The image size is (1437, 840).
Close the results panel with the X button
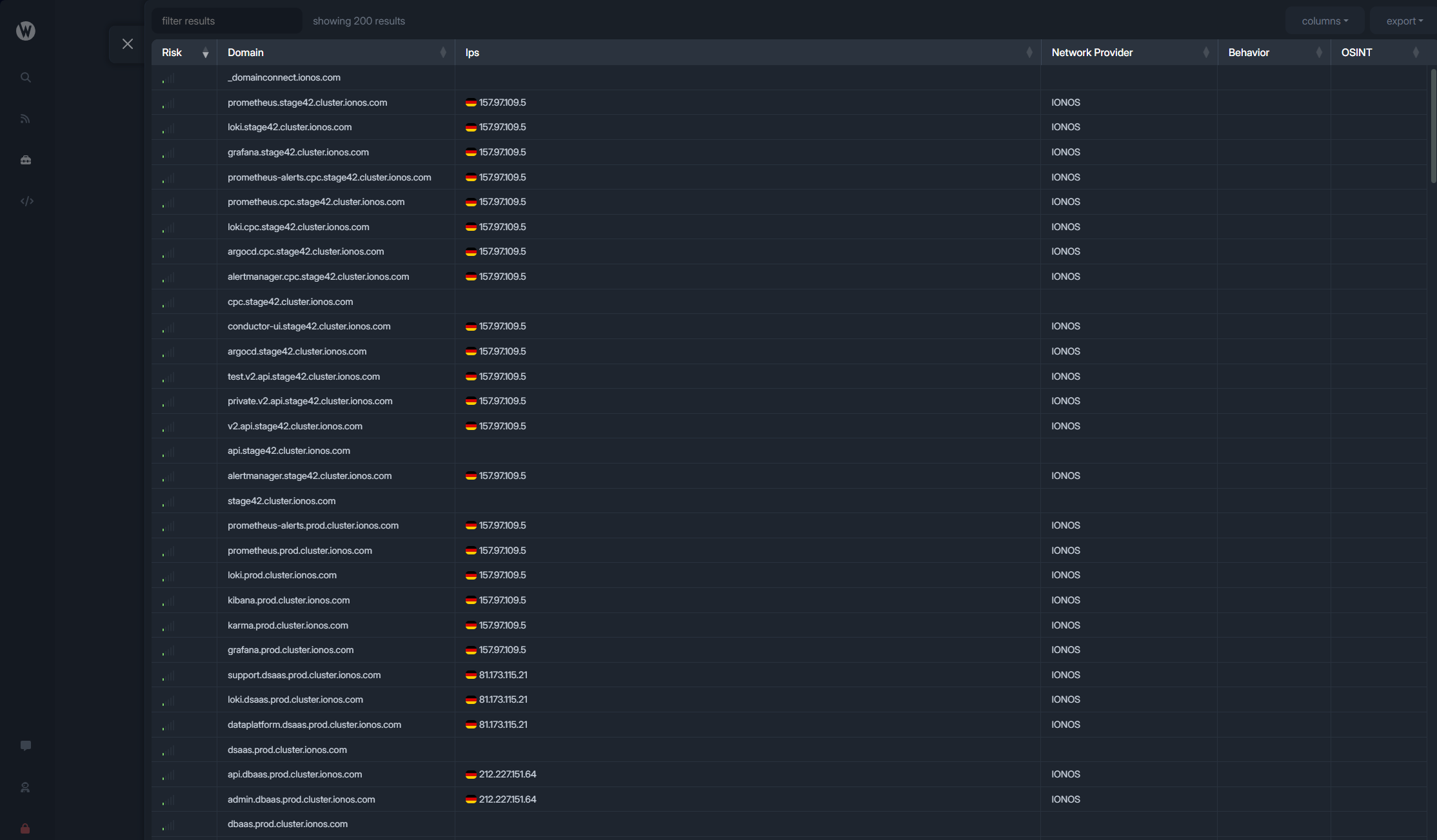click(128, 44)
